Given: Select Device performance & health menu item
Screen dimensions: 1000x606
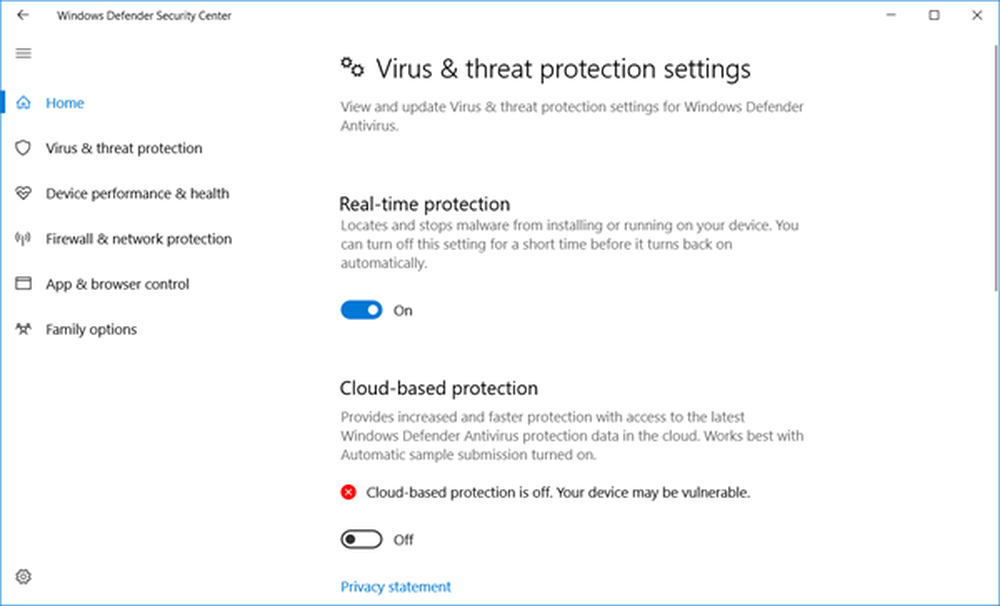Looking at the screenshot, I should coord(137,194).
